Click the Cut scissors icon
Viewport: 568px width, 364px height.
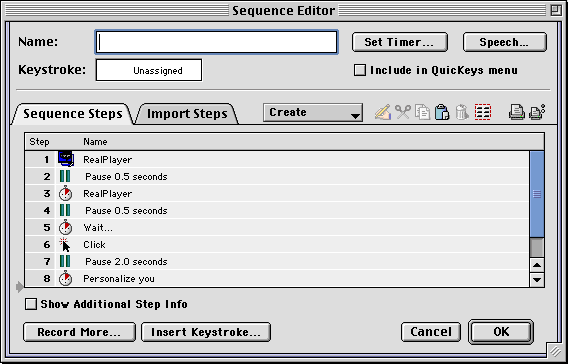(403, 112)
